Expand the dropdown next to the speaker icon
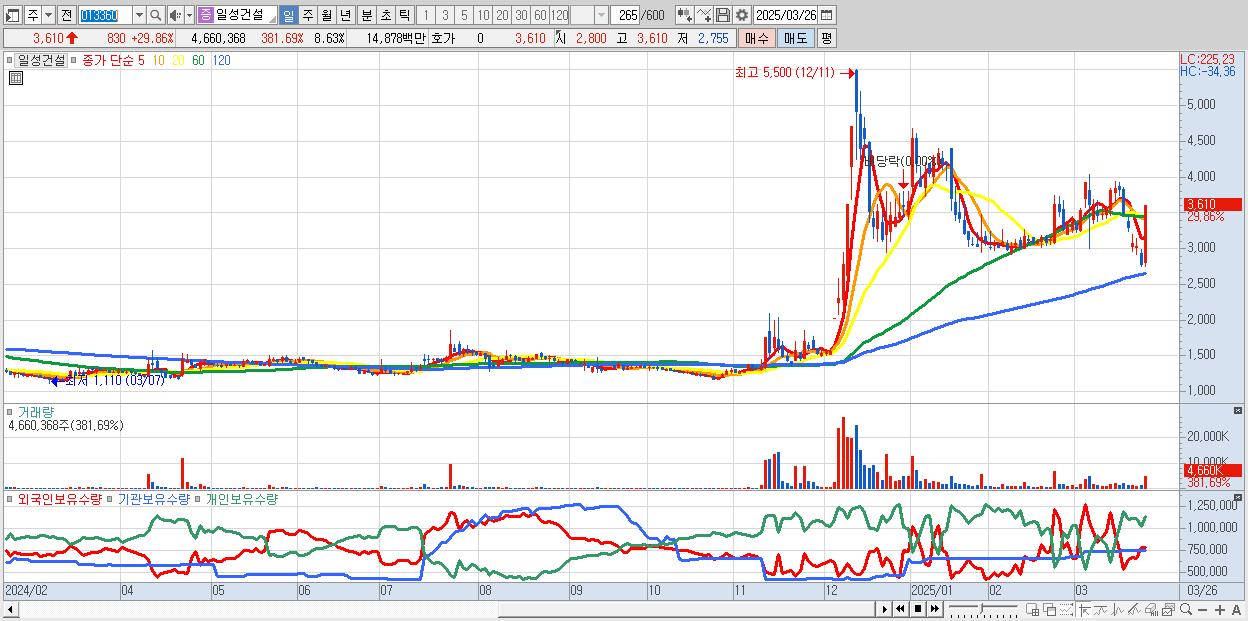The width and height of the screenshot is (1248, 621). click(x=189, y=15)
